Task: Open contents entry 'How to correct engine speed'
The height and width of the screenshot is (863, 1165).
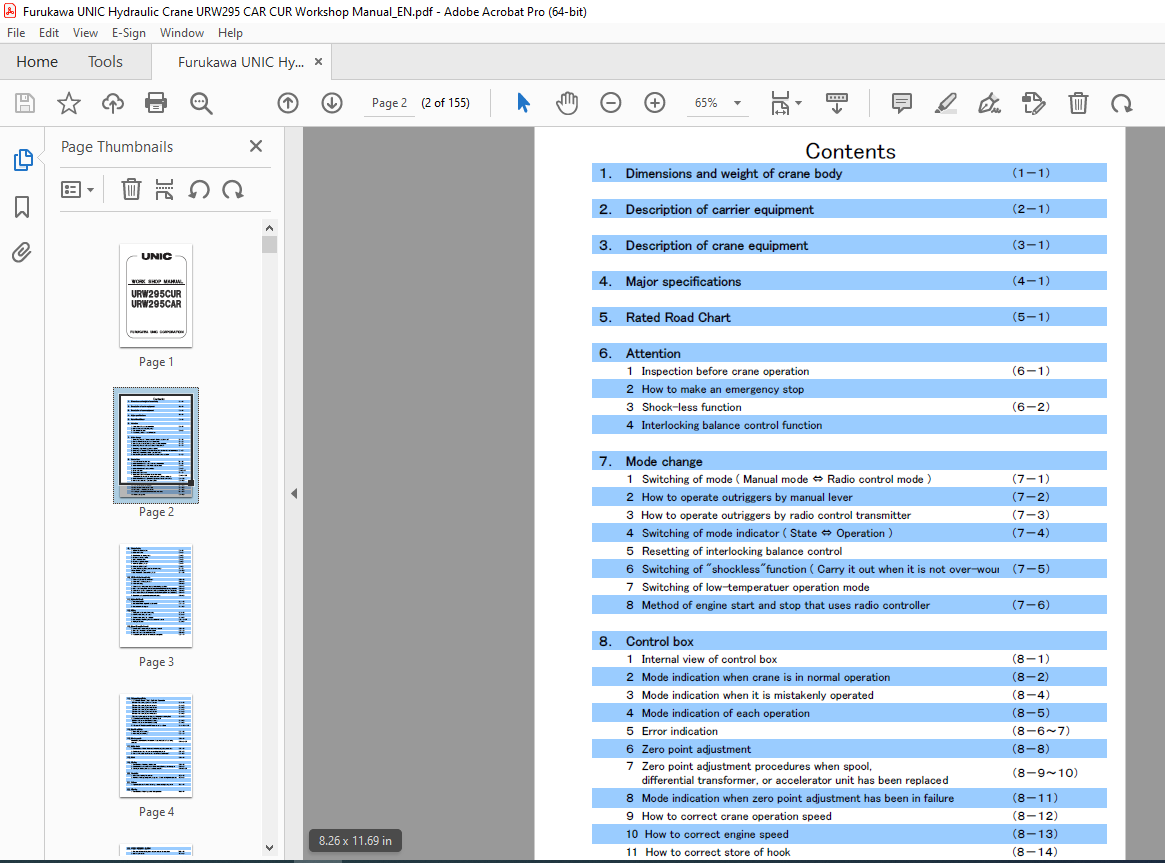Action: tap(849, 834)
